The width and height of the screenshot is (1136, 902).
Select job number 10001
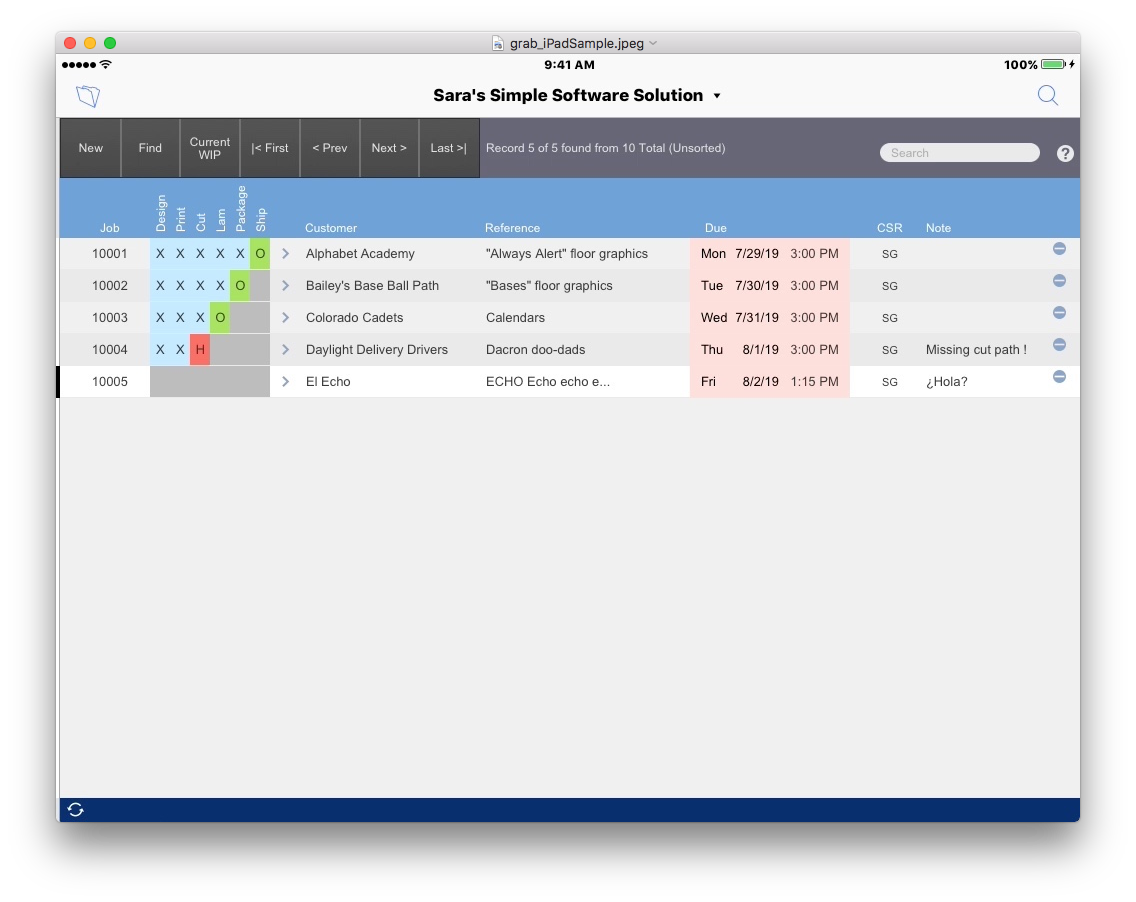[x=109, y=254]
